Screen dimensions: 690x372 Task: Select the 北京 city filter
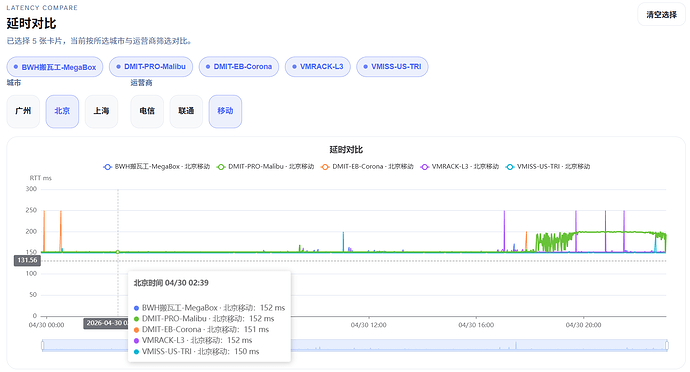tap(62, 111)
